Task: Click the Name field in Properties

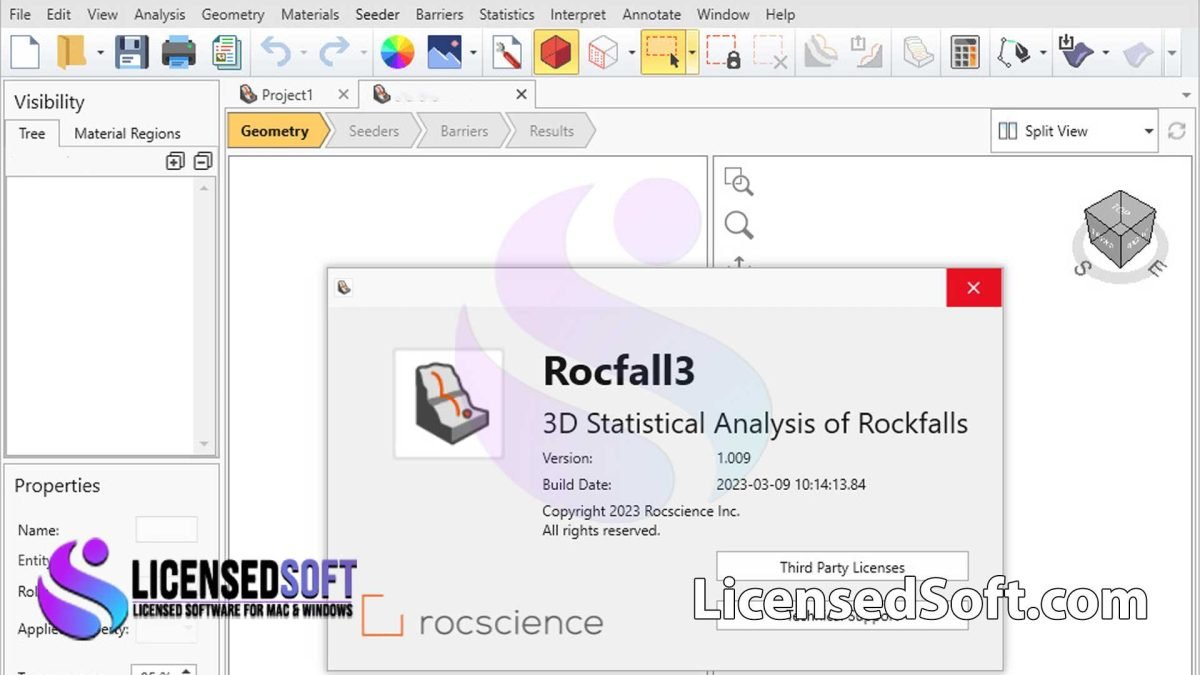Action: pyautogui.click(x=166, y=529)
